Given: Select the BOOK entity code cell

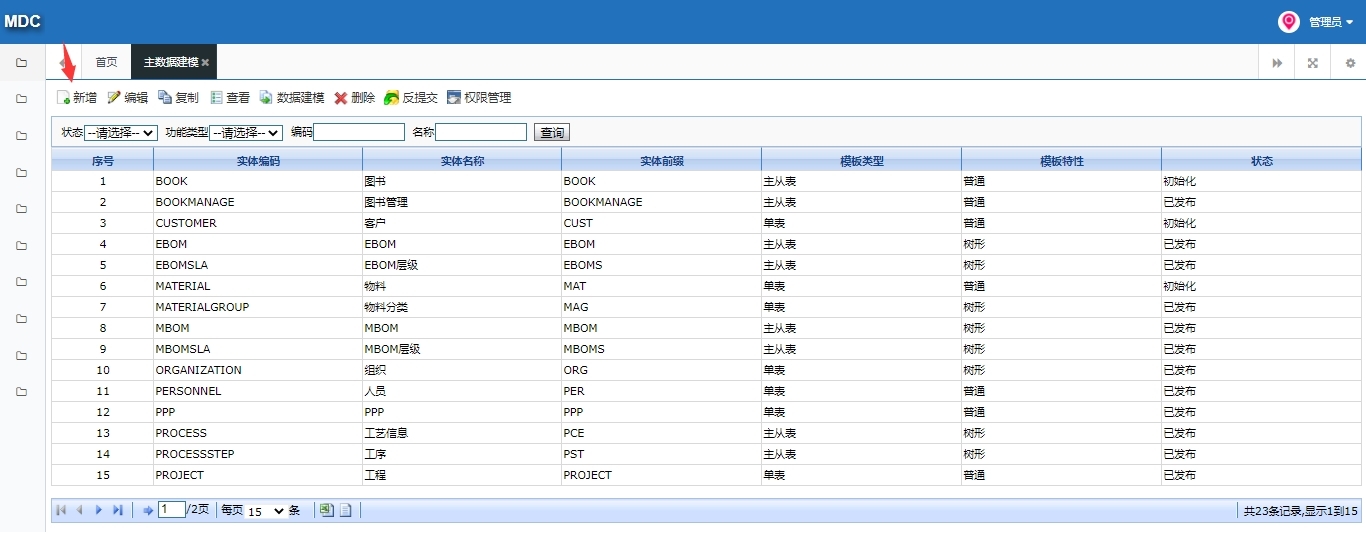Looking at the screenshot, I should 258,181.
